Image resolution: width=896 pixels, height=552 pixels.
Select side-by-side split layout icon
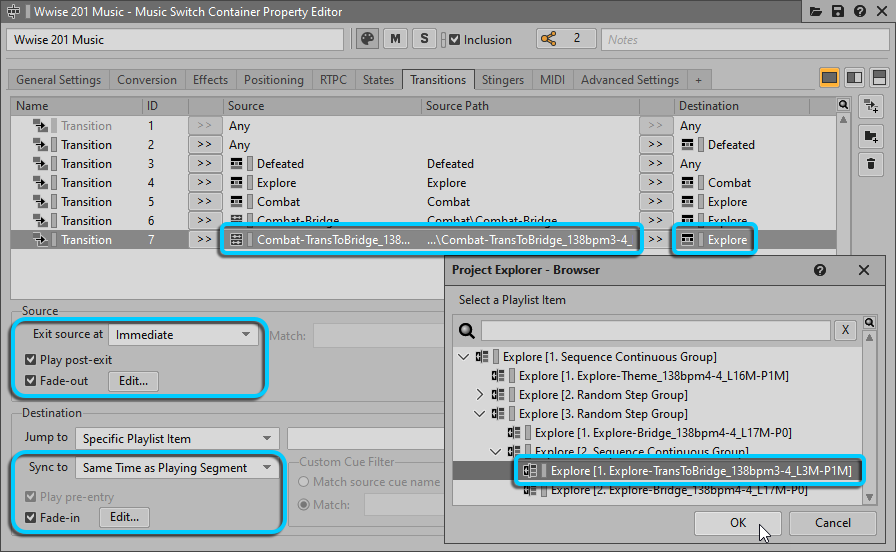854,77
